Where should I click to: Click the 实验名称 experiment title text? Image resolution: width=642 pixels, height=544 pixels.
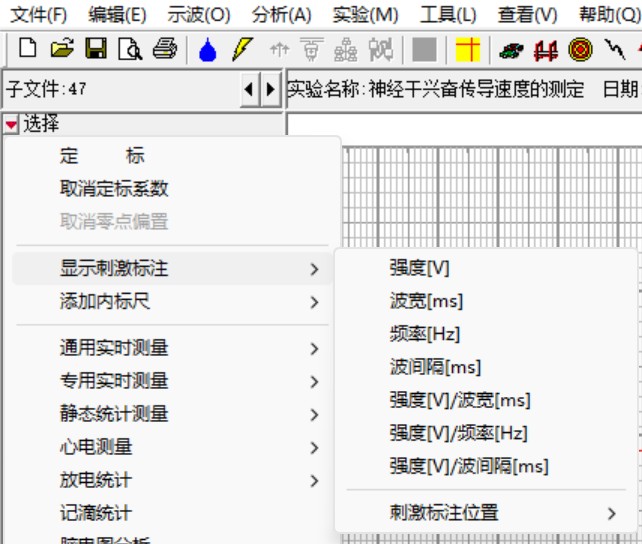click(x=436, y=89)
